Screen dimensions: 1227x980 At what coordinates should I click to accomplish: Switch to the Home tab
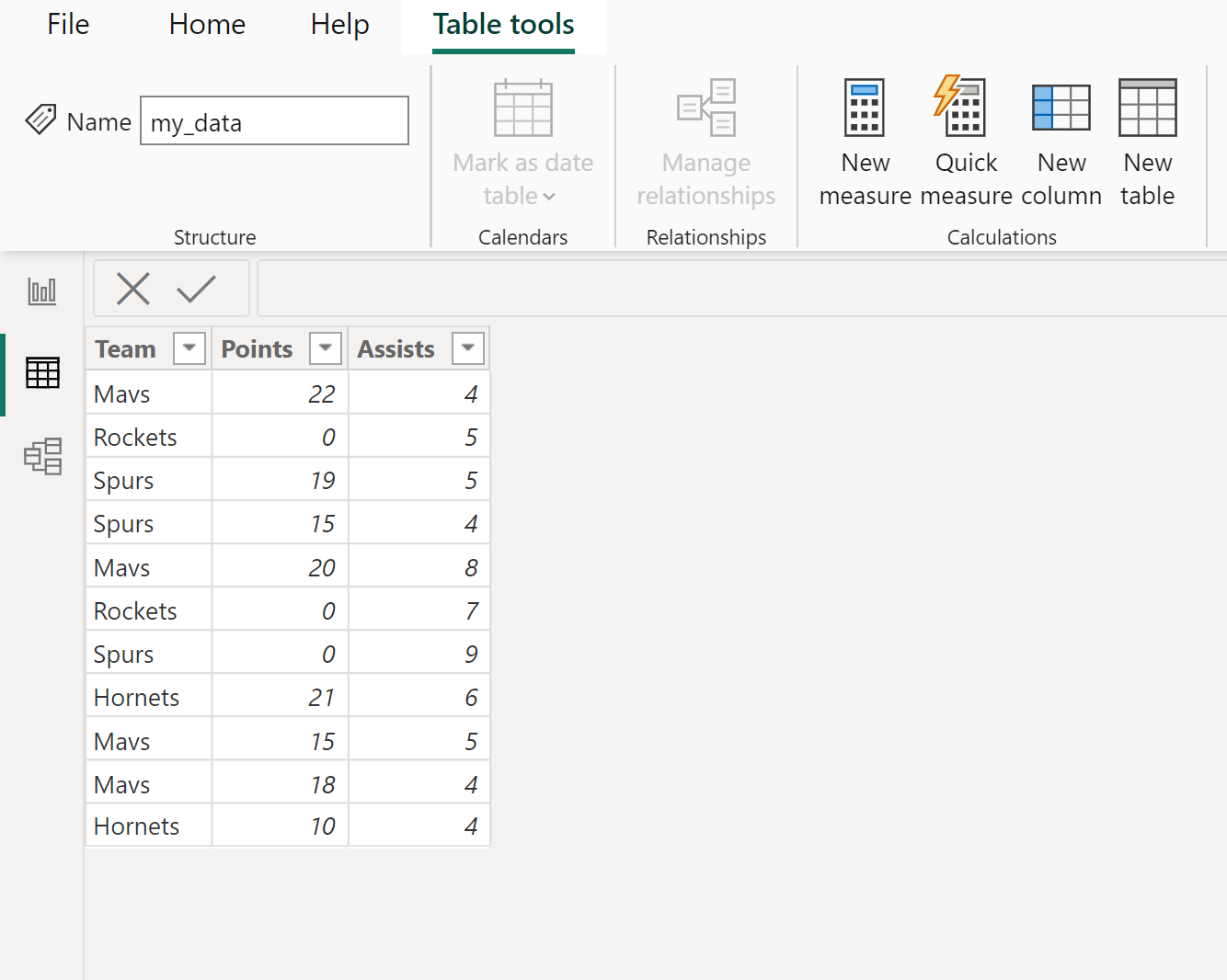[x=207, y=25]
